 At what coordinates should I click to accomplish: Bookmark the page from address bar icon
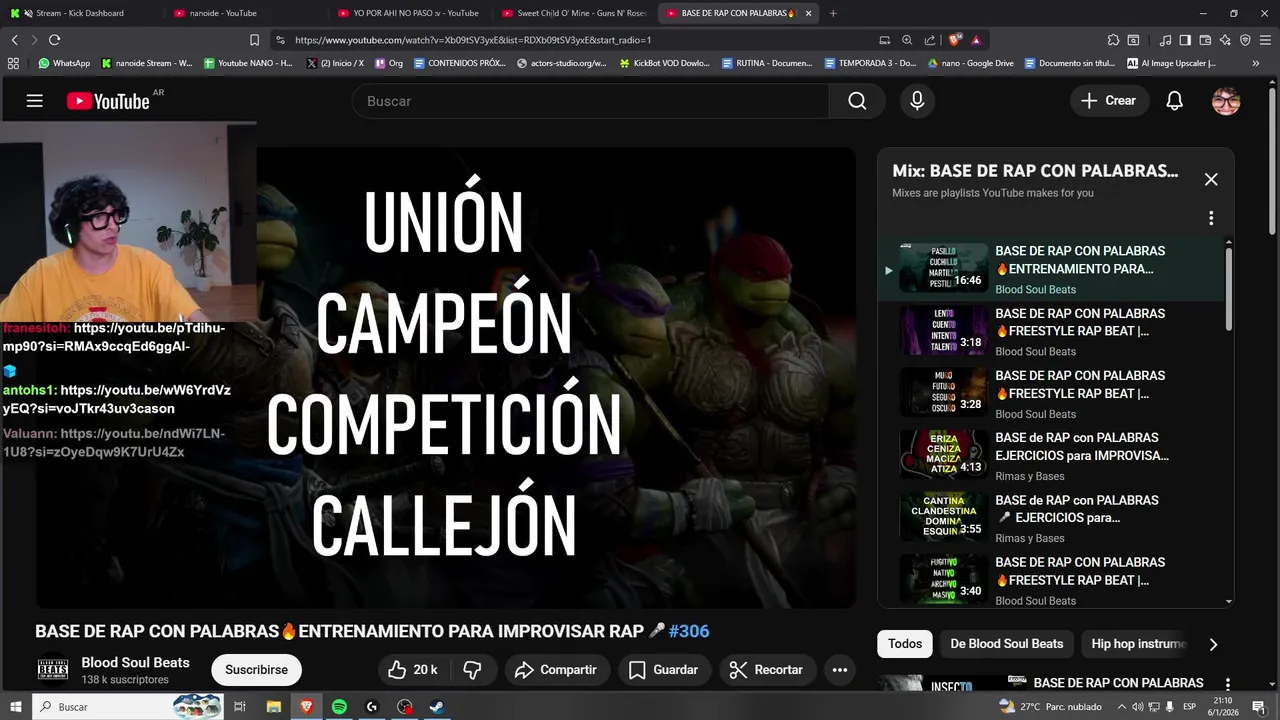(x=254, y=40)
